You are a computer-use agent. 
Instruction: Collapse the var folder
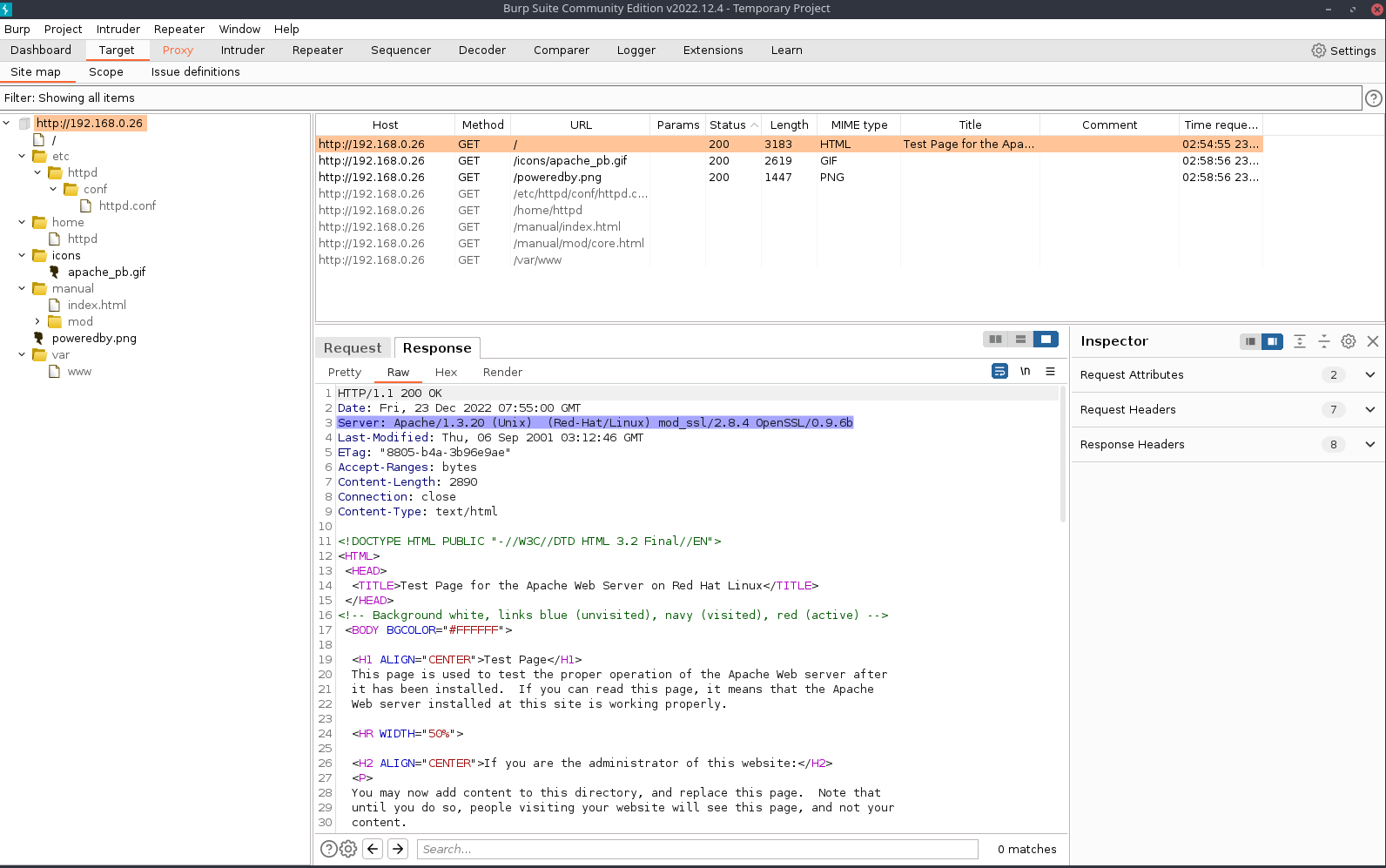[x=23, y=354]
